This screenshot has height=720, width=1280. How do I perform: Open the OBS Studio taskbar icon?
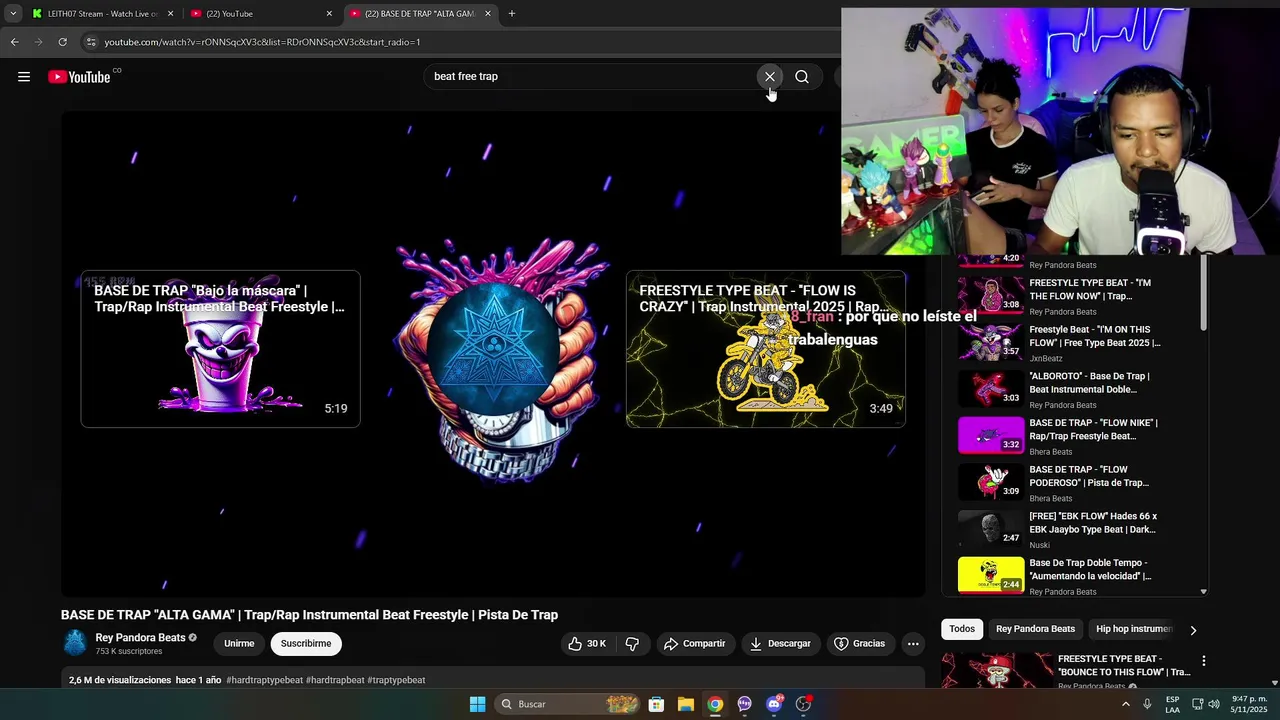tap(803, 704)
